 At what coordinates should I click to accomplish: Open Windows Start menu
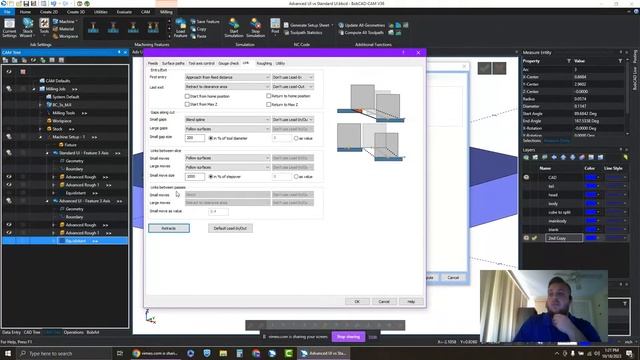coord(8,353)
